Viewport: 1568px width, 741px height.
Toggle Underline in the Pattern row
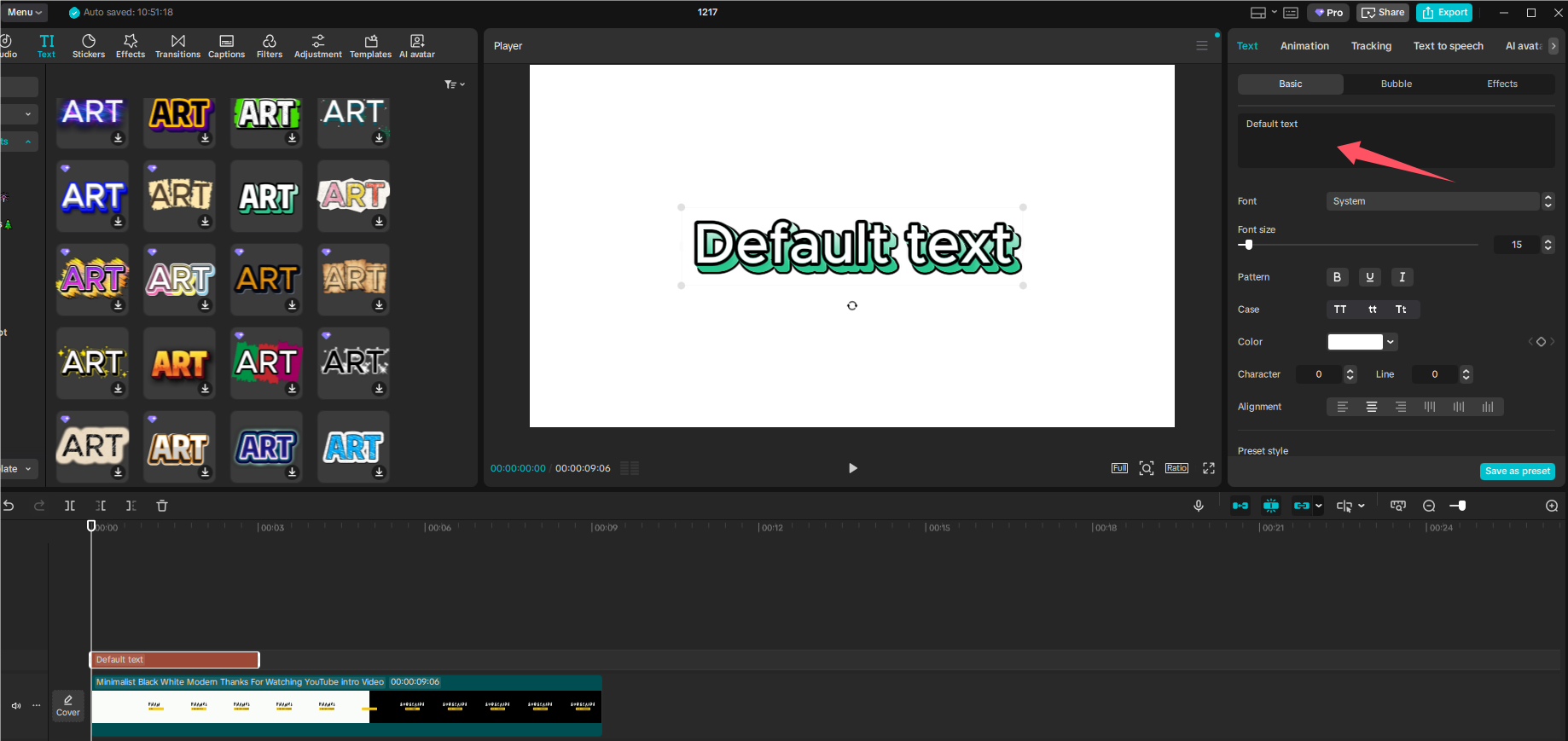(x=1369, y=277)
